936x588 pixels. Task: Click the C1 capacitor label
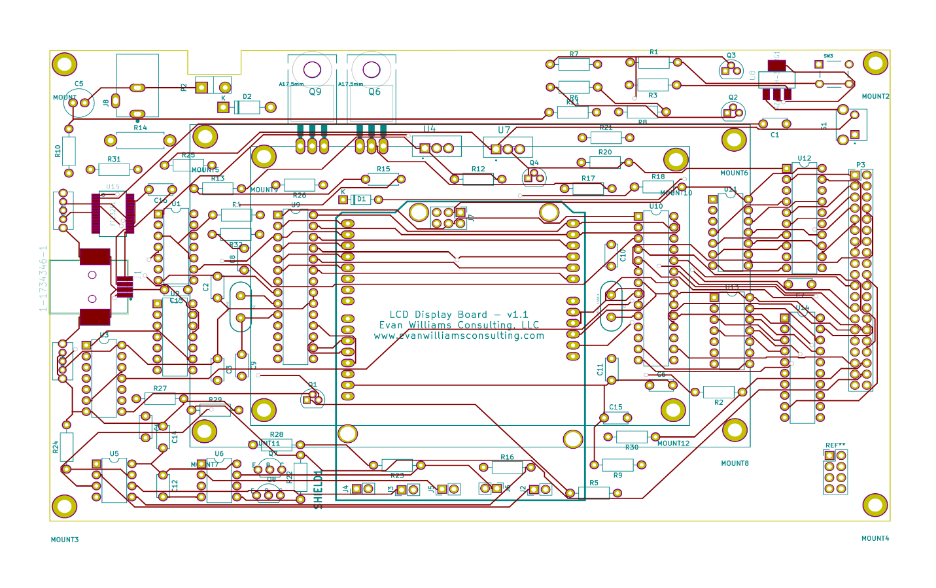pos(775,135)
